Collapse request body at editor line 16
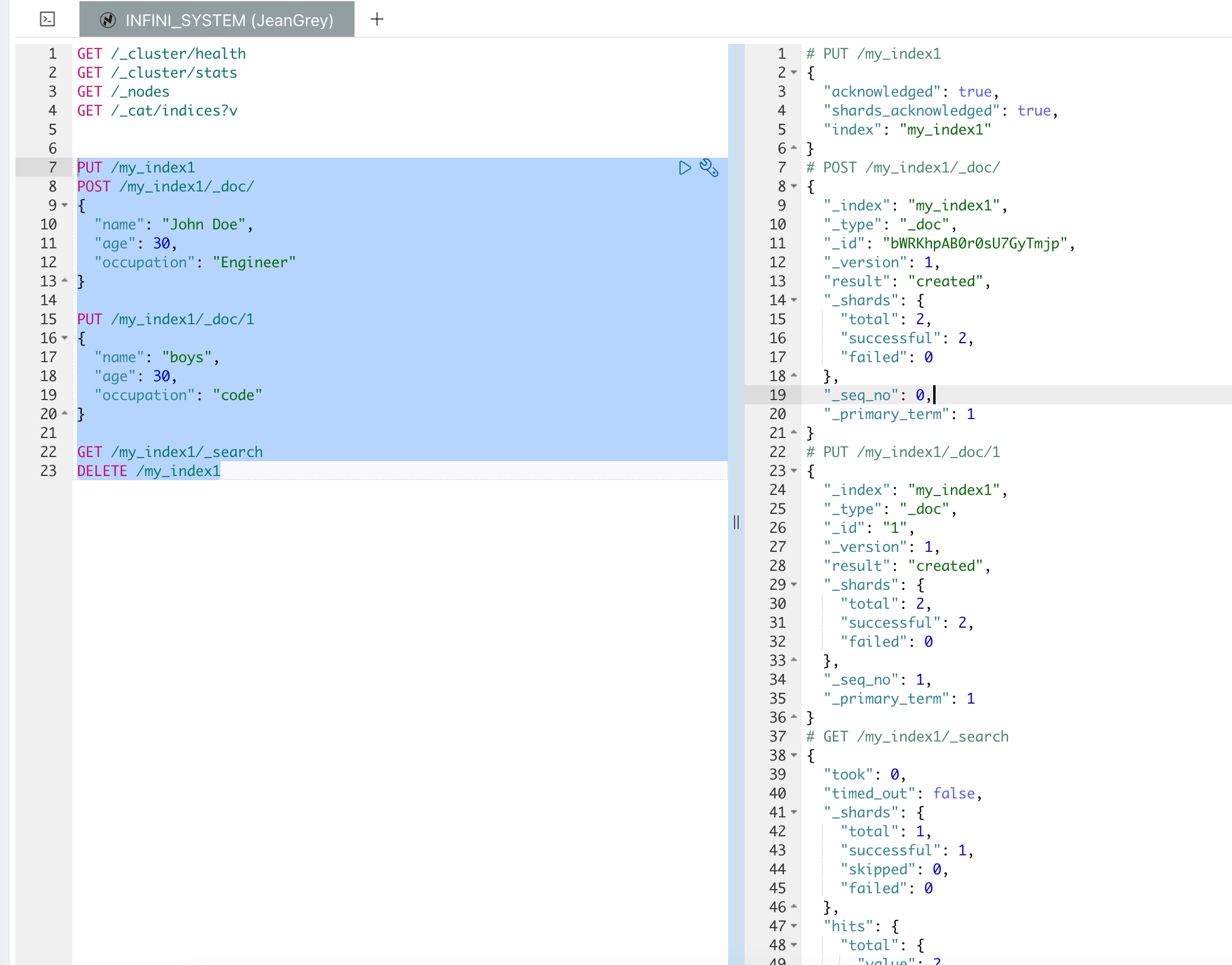 (x=65, y=338)
